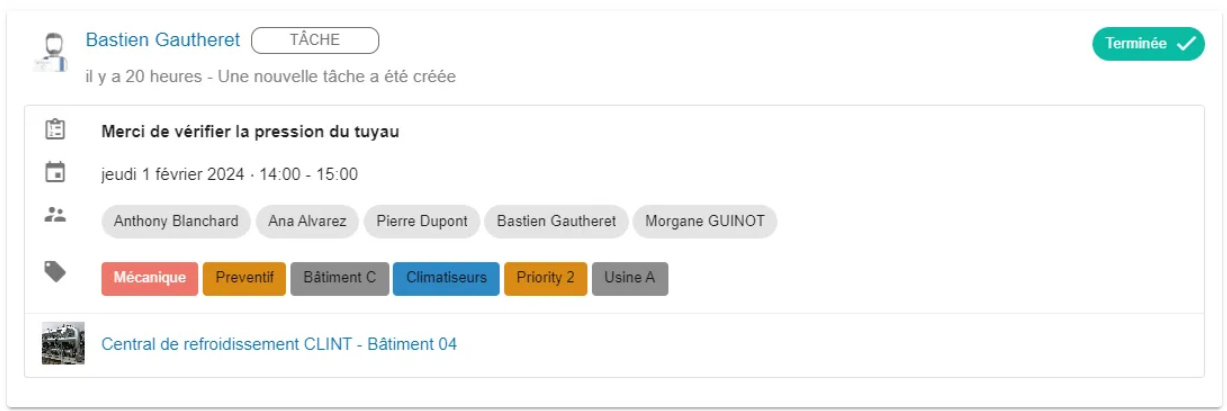Select the Anthony Blanchard chip
Image resolution: width=1227 pixels, height=411 pixels.
(x=176, y=222)
